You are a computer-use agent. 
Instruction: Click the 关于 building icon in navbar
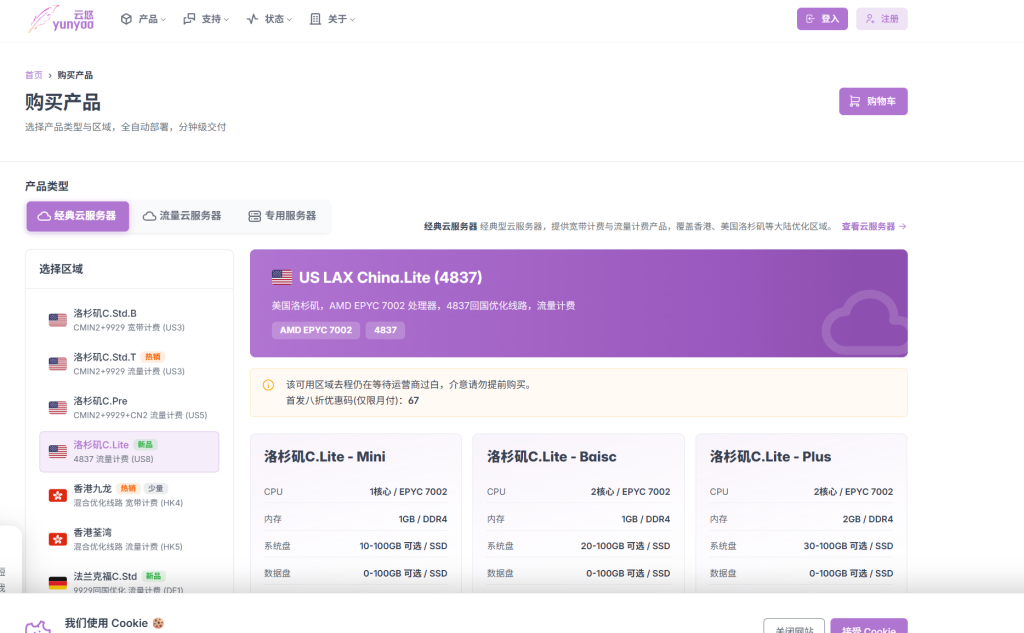click(315, 19)
